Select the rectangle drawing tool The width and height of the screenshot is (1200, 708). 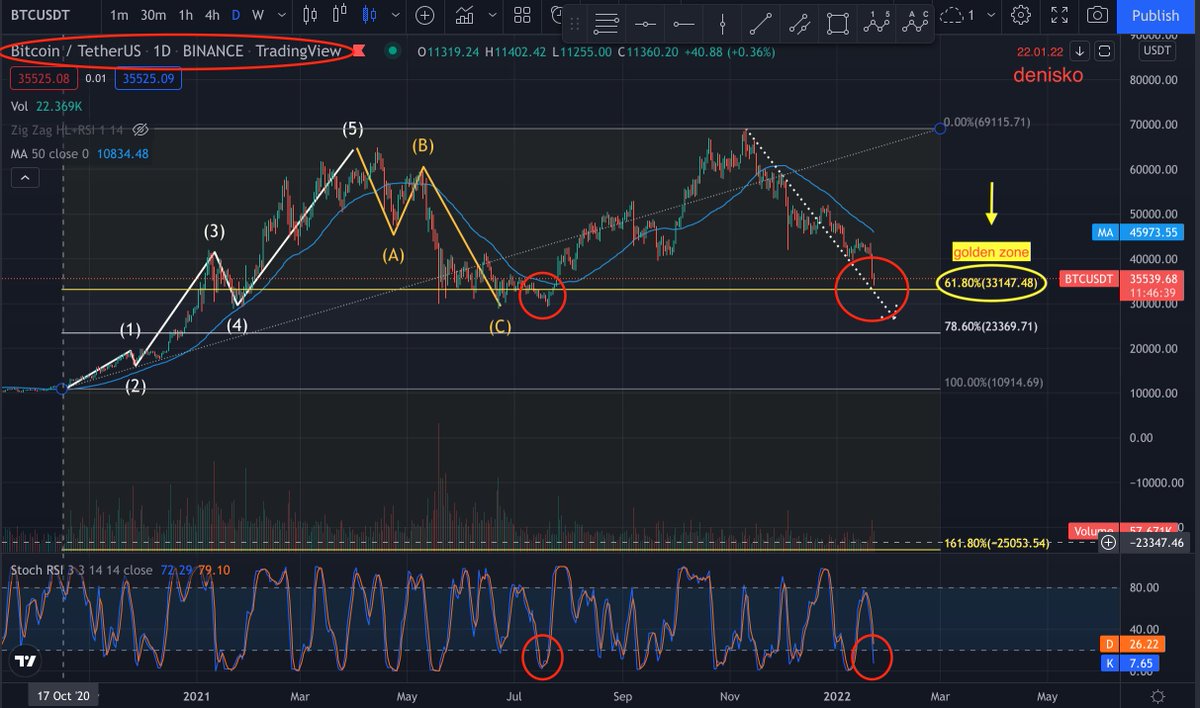pos(837,23)
